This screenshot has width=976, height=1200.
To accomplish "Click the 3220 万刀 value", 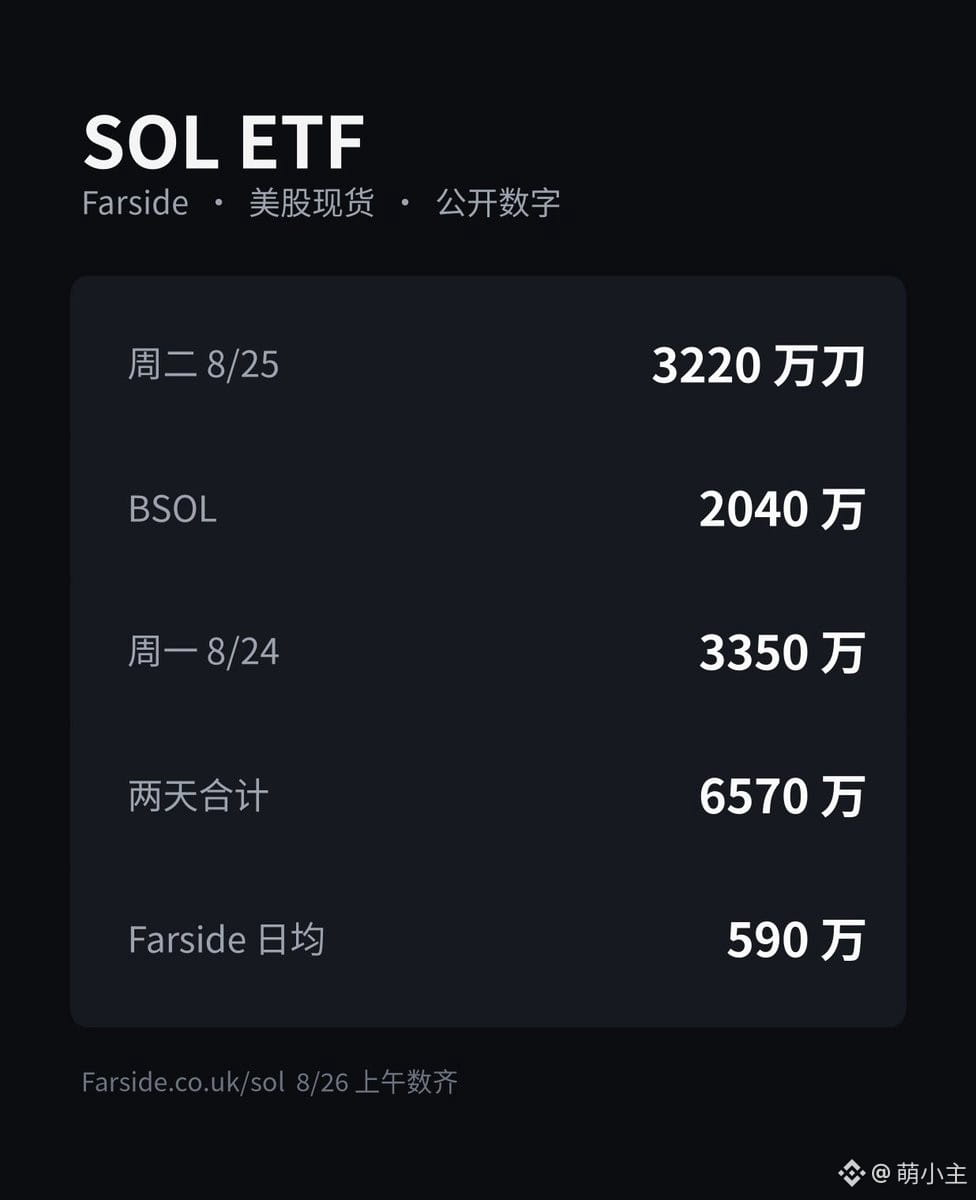I will (x=758, y=366).
